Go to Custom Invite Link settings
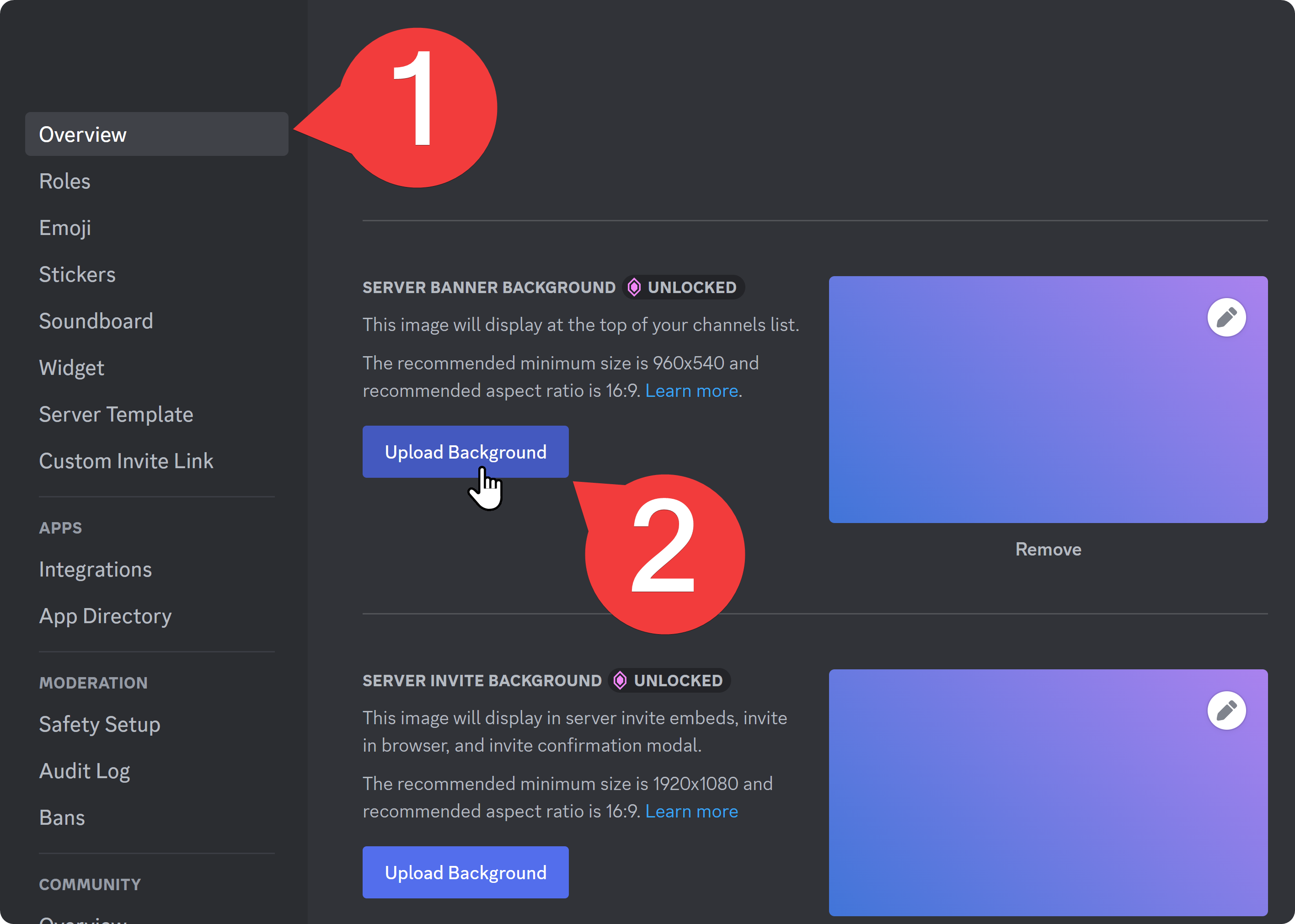 tap(126, 461)
